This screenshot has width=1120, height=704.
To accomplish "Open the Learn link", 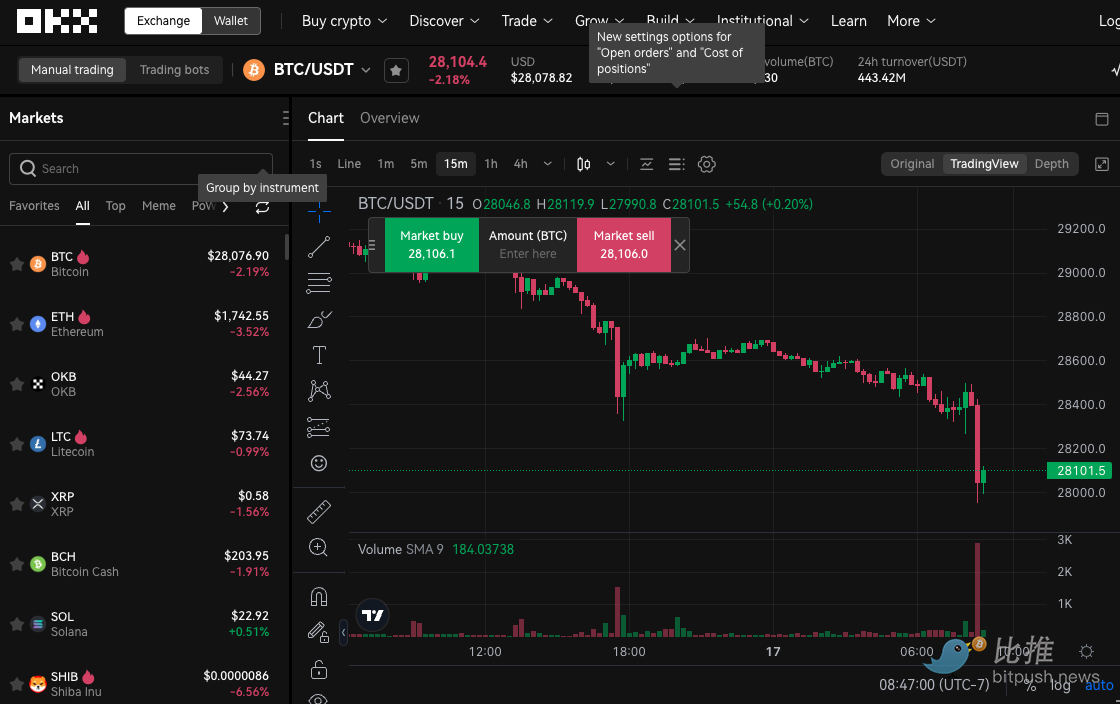I will pos(849,21).
